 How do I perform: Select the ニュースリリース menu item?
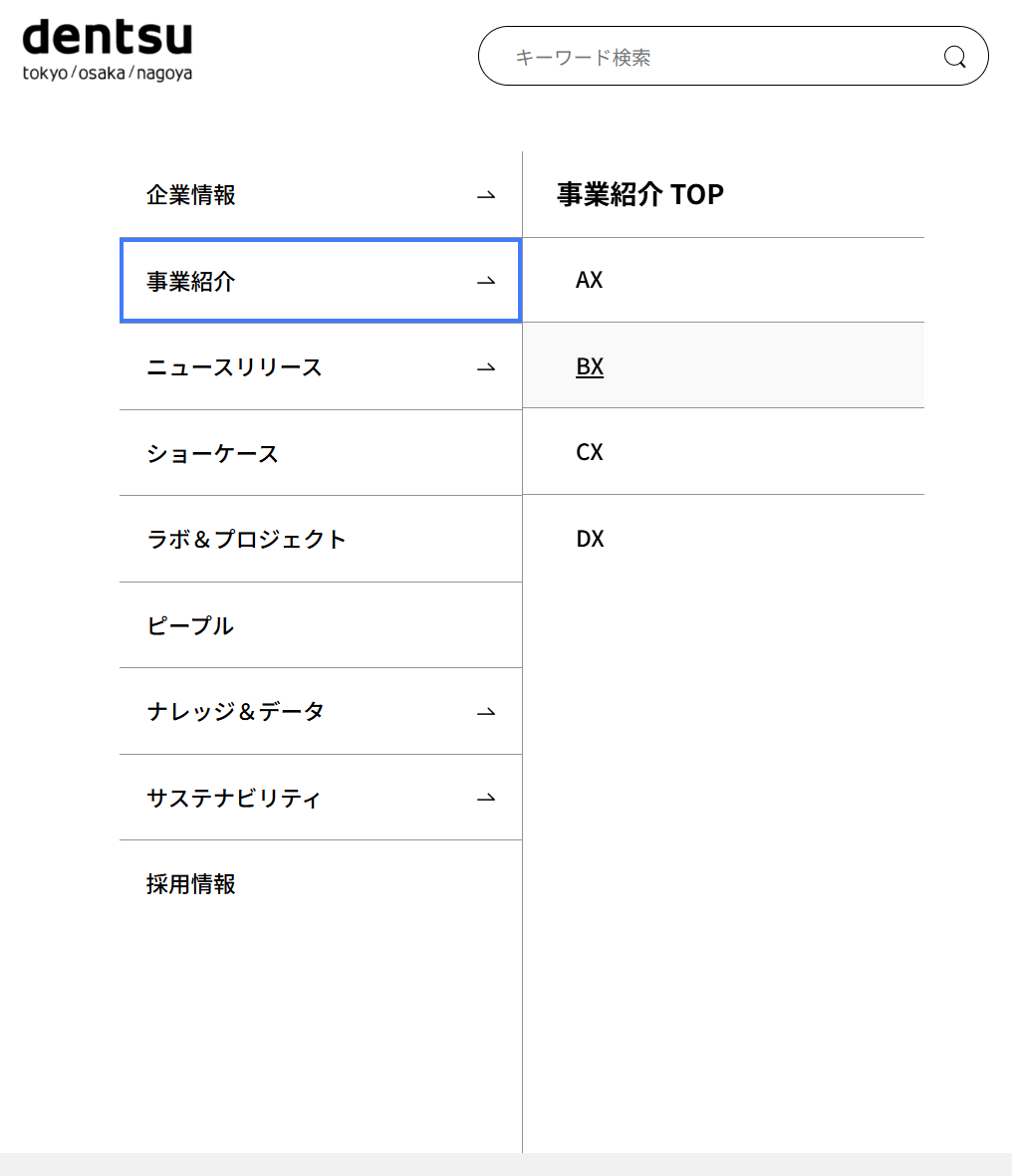tap(234, 367)
